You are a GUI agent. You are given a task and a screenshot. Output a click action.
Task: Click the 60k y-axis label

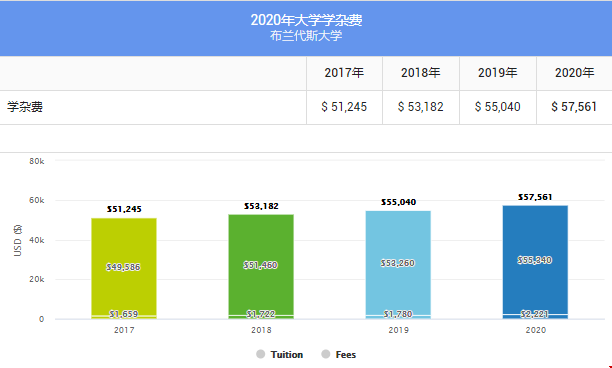[37, 200]
